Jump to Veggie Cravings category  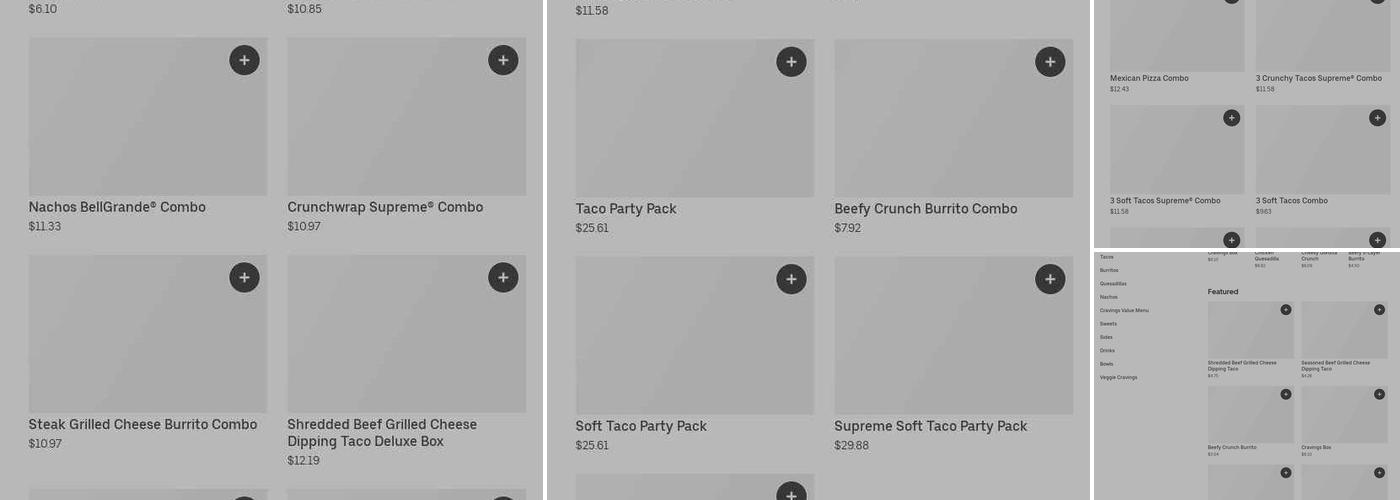coord(1118,378)
